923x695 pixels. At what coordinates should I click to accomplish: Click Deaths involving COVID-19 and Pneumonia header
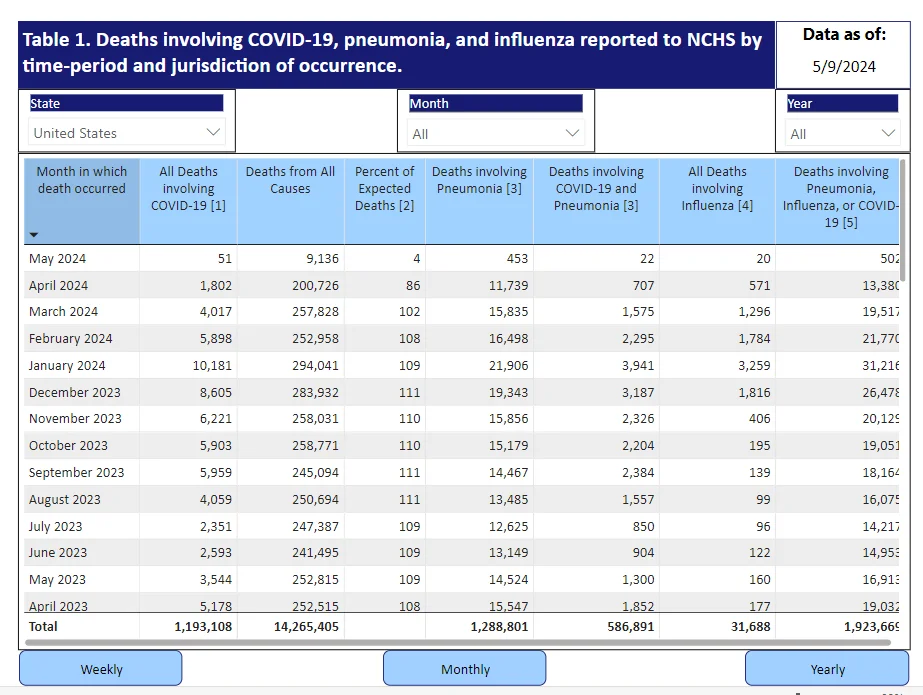[596, 201]
